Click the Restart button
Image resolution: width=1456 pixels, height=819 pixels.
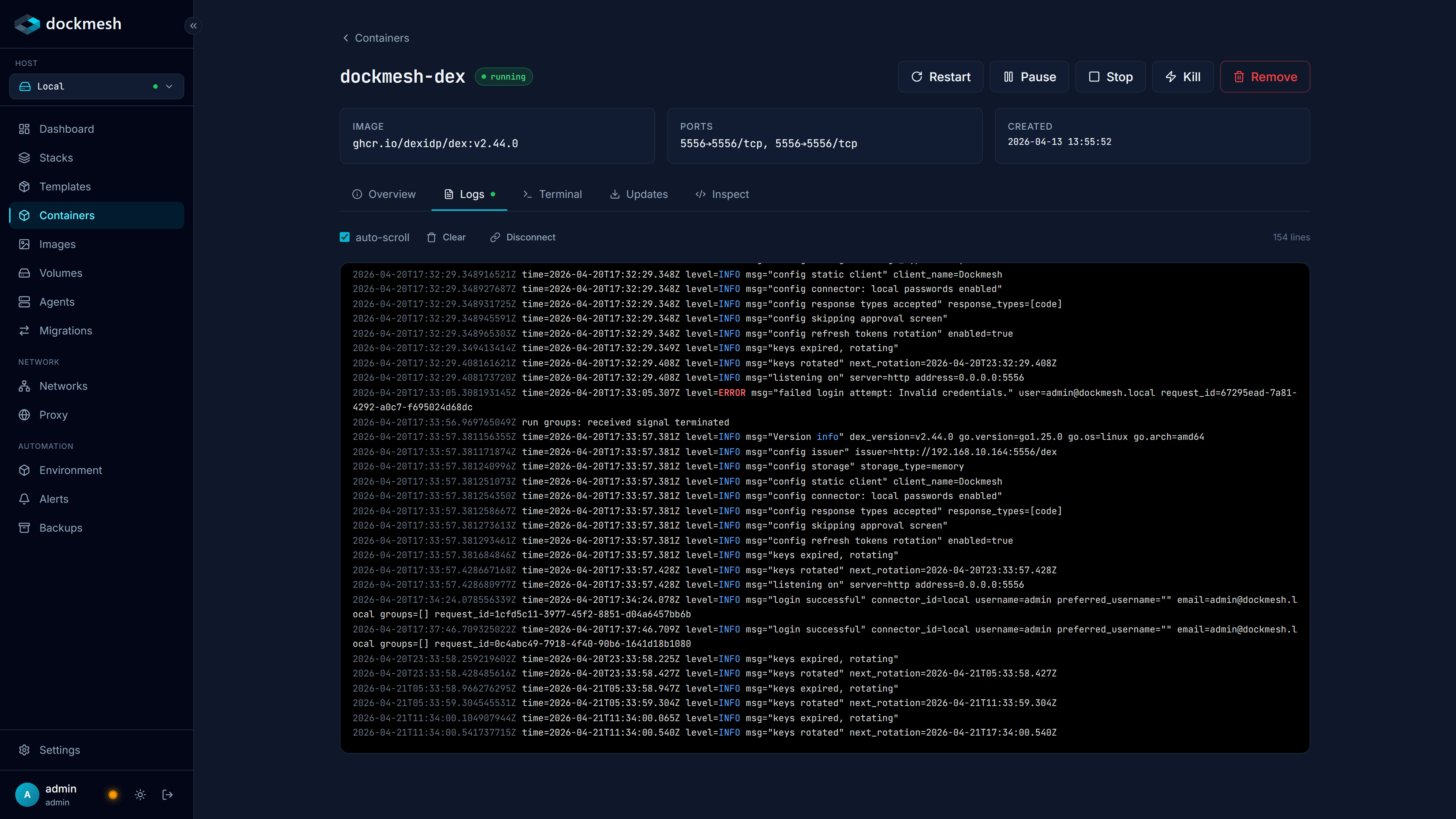[940, 76]
